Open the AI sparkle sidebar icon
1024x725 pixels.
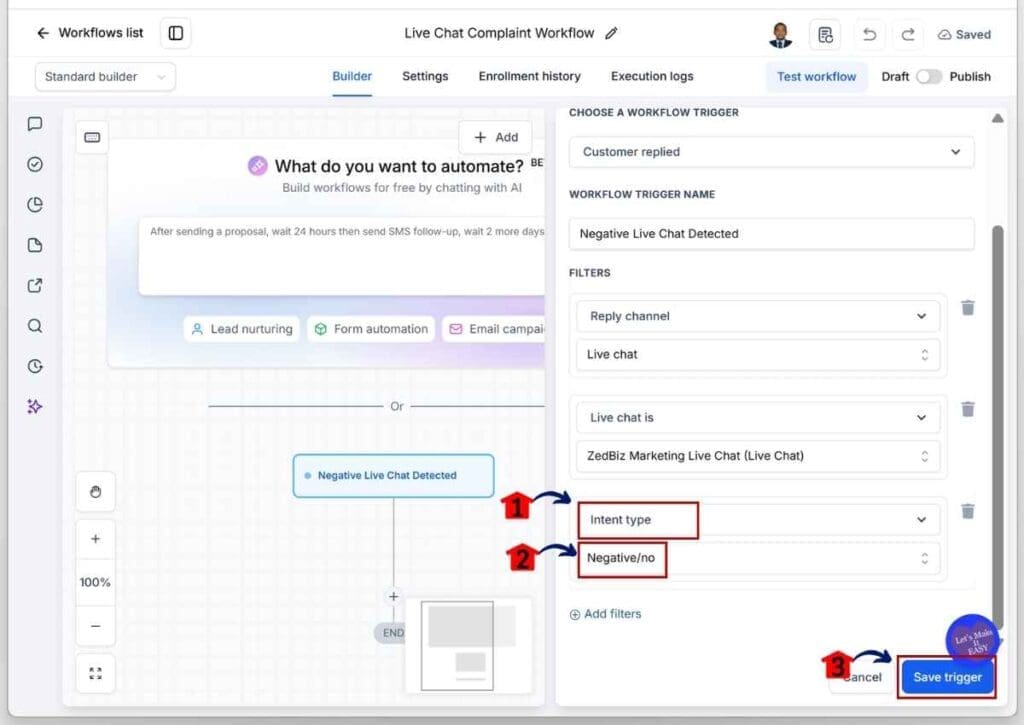point(35,407)
